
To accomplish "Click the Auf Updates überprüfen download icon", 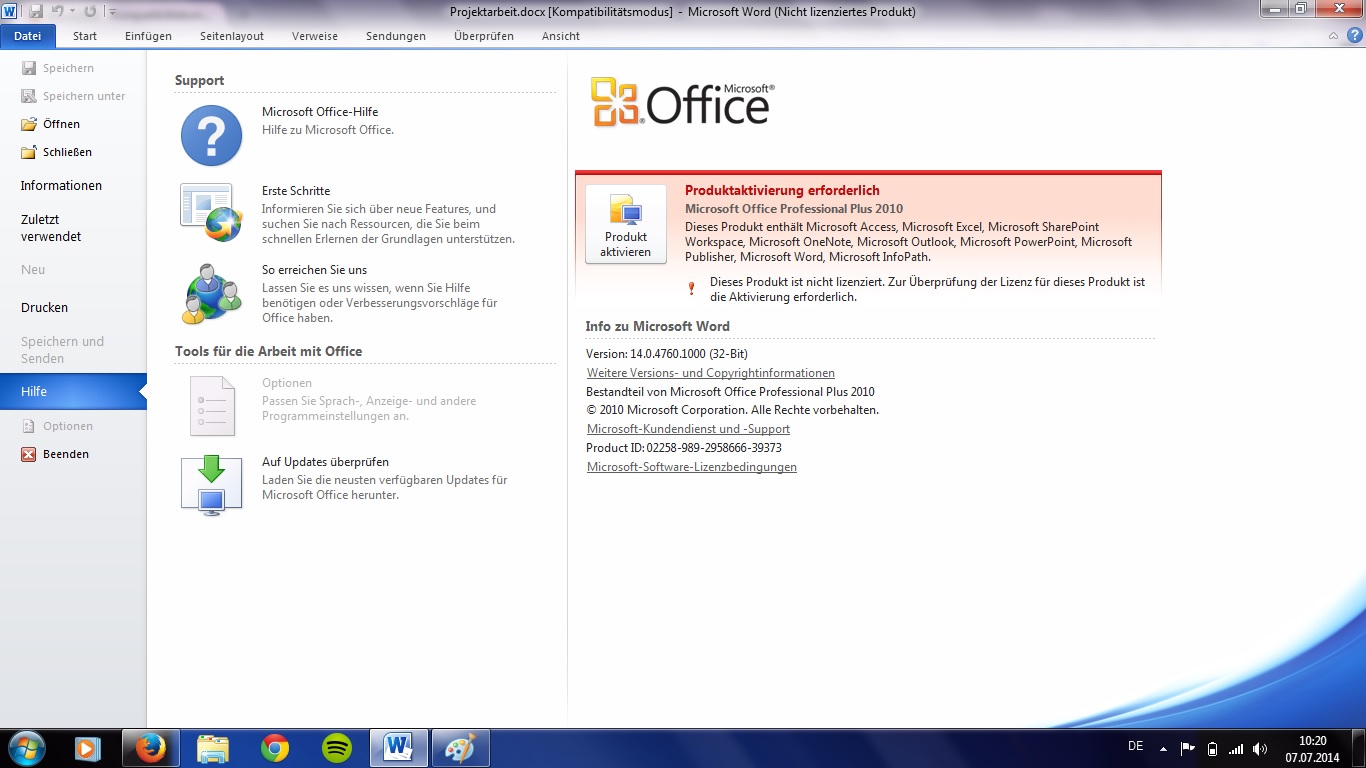I will [x=211, y=484].
